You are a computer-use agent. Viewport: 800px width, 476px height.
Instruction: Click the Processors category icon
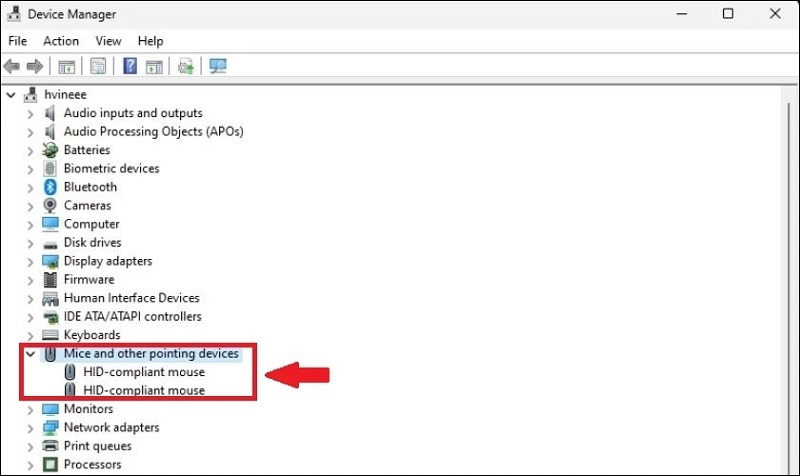click(50, 464)
